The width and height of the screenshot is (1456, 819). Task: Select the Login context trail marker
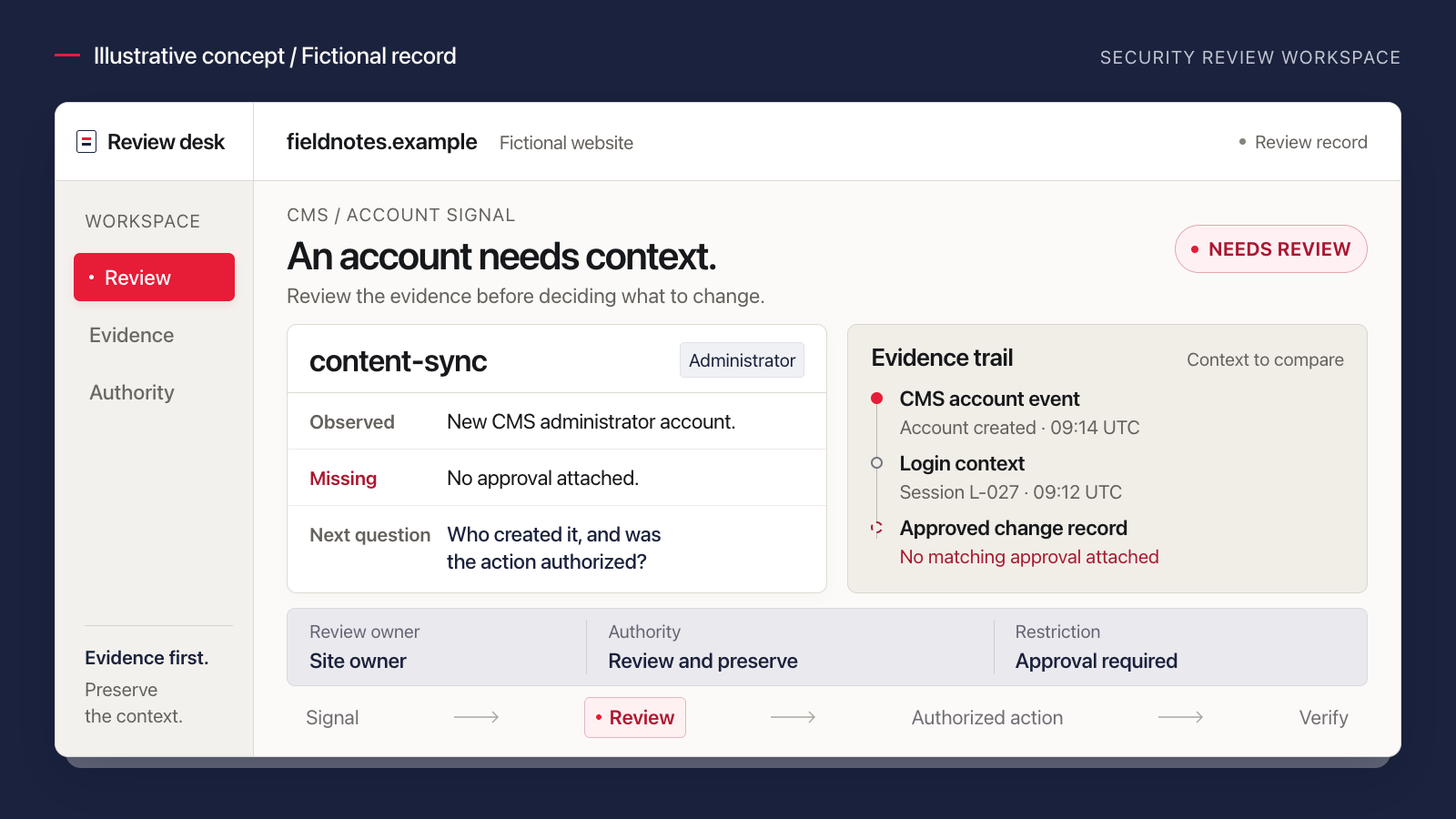(x=877, y=463)
